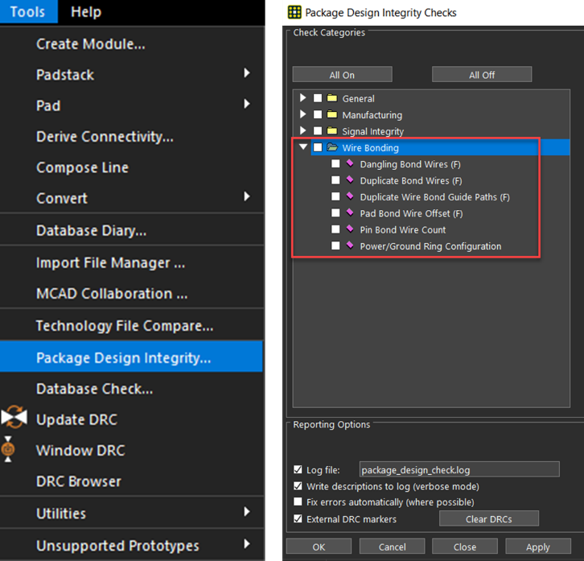
Task: Enable the Pin Bond Wire Count checkbox
Action: (336, 229)
